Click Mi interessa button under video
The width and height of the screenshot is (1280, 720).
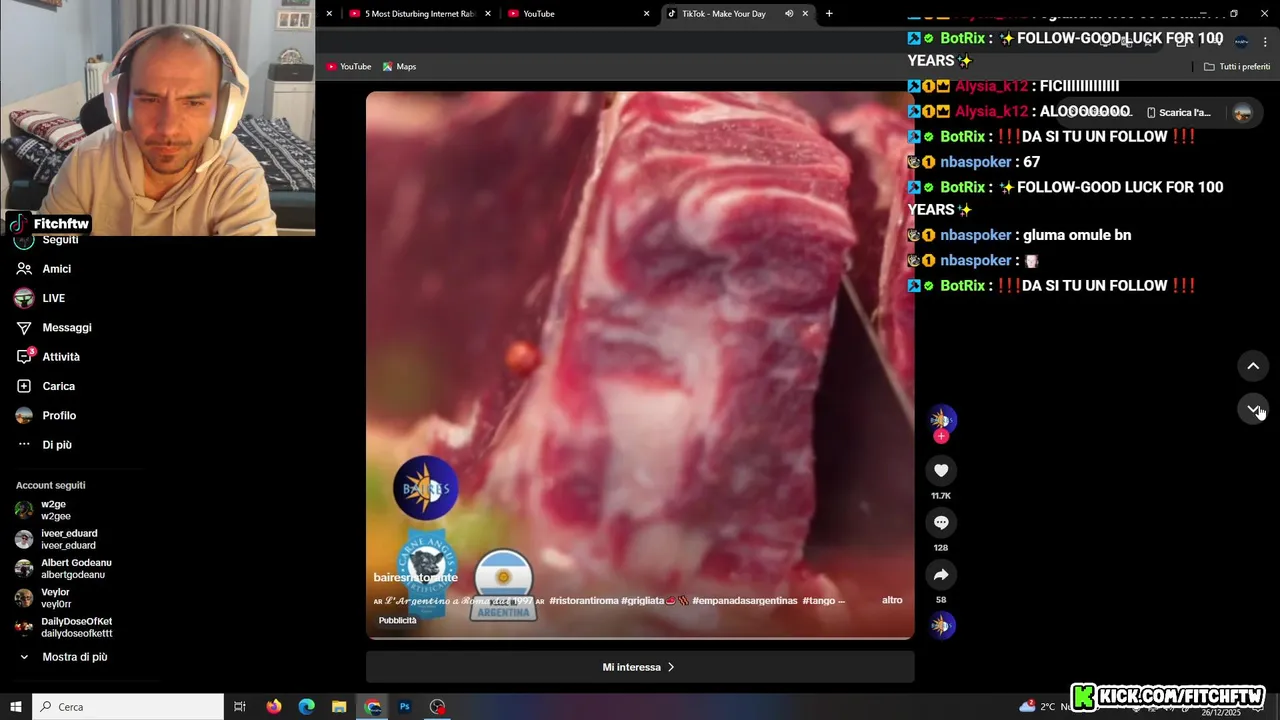(640, 667)
